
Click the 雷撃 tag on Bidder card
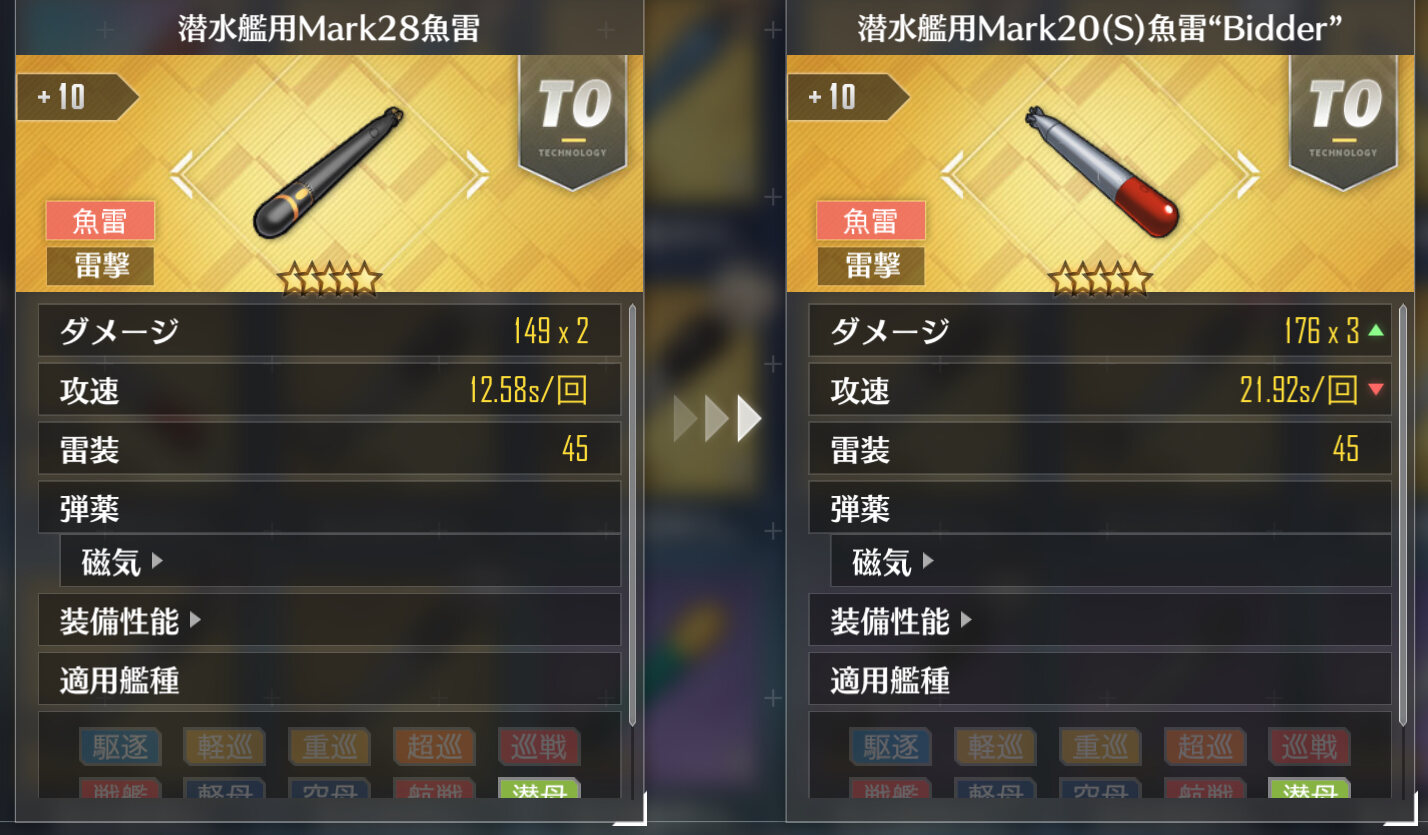[871, 266]
